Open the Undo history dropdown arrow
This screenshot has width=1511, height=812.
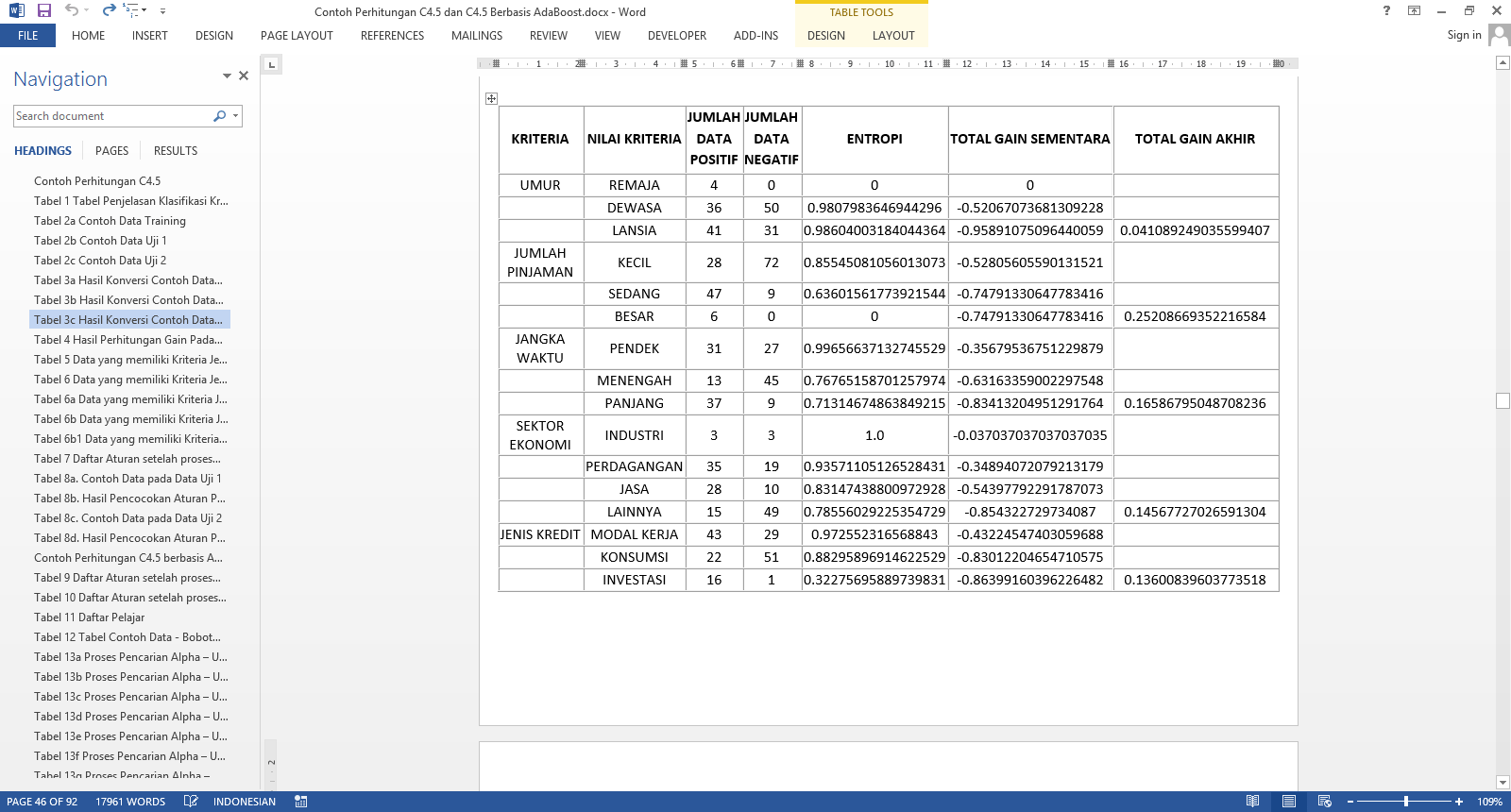[88, 11]
